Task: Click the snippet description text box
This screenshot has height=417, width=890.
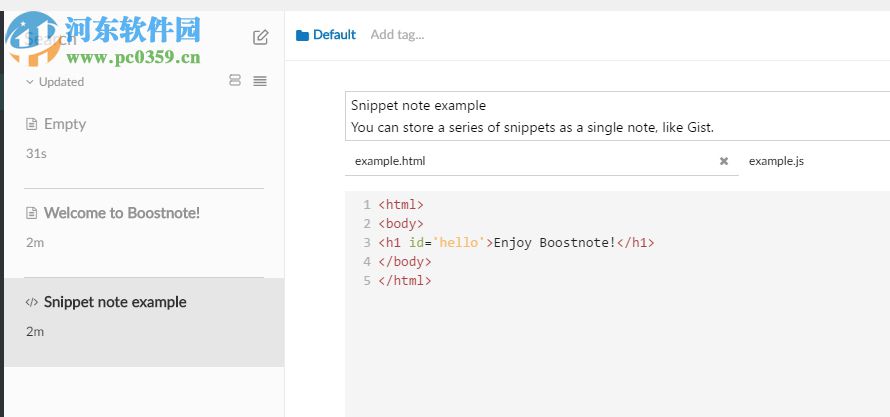Action: point(615,116)
